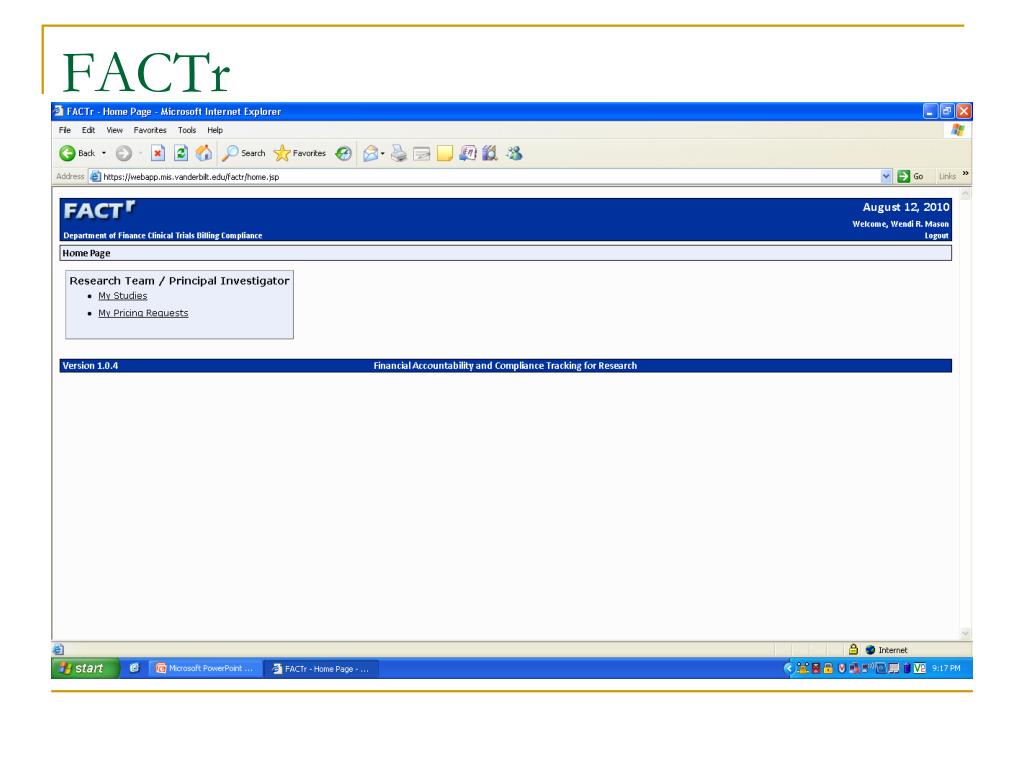Click the Start button
Image resolution: width=1024 pixels, height=768 pixels.
86,668
